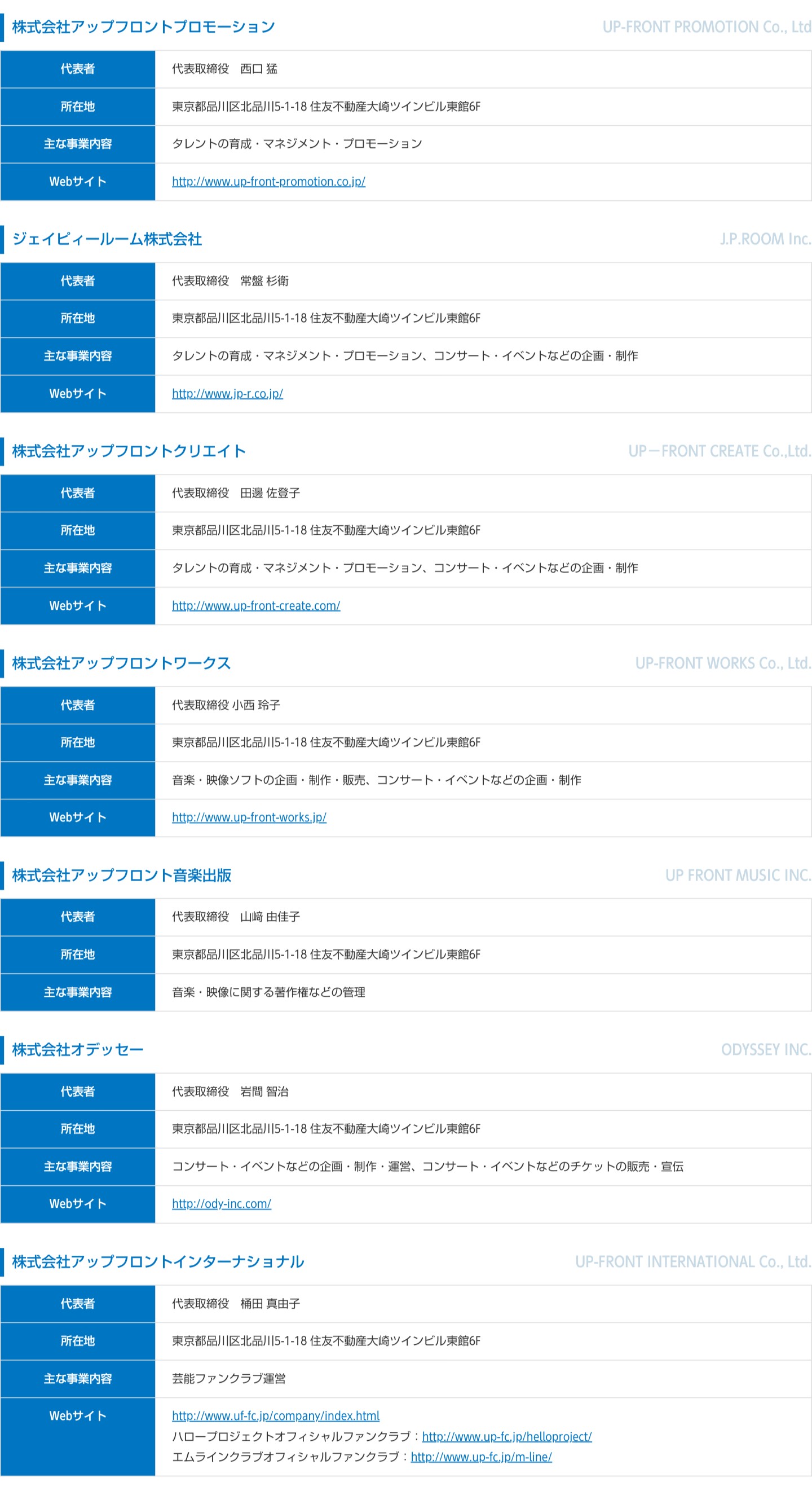Screen dimensions: 812x1491
Task: Select representative 代表取締役 桶田 真由子
Action: 236,1303
